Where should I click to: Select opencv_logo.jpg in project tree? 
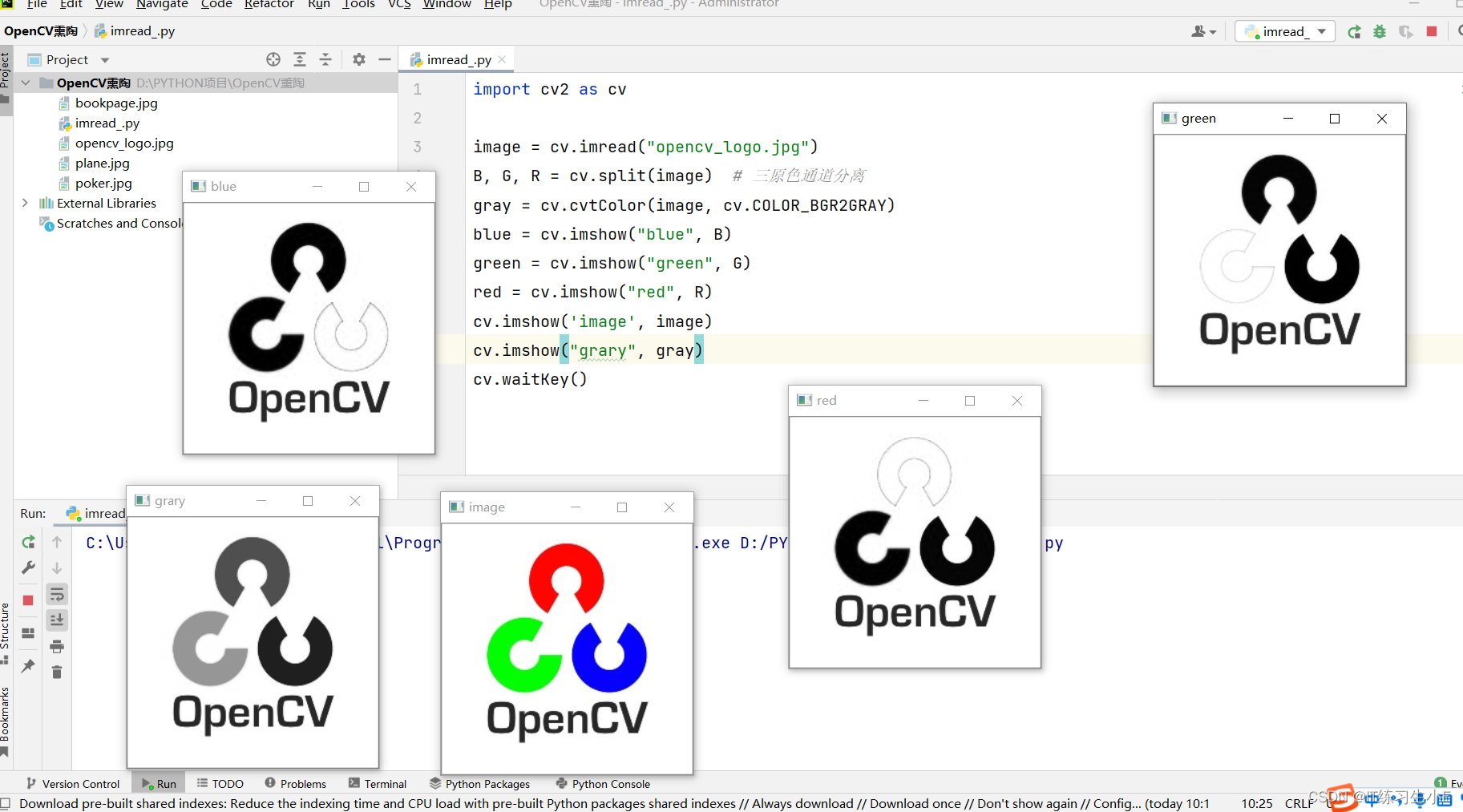[124, 143]
